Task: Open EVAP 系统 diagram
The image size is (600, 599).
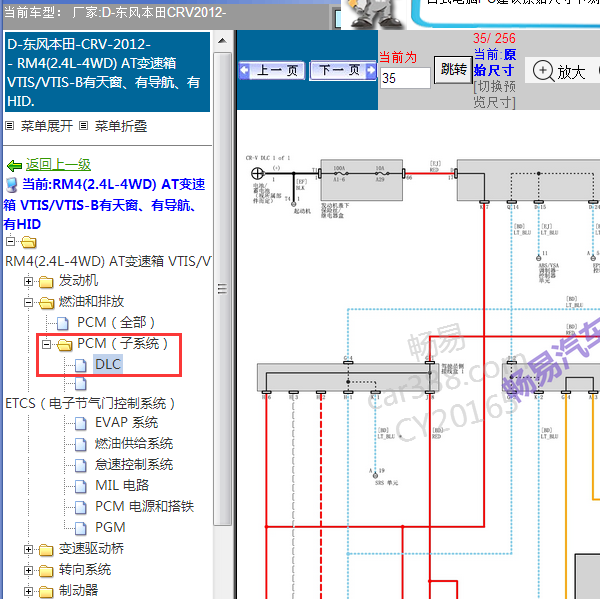Action: [127, 423]
